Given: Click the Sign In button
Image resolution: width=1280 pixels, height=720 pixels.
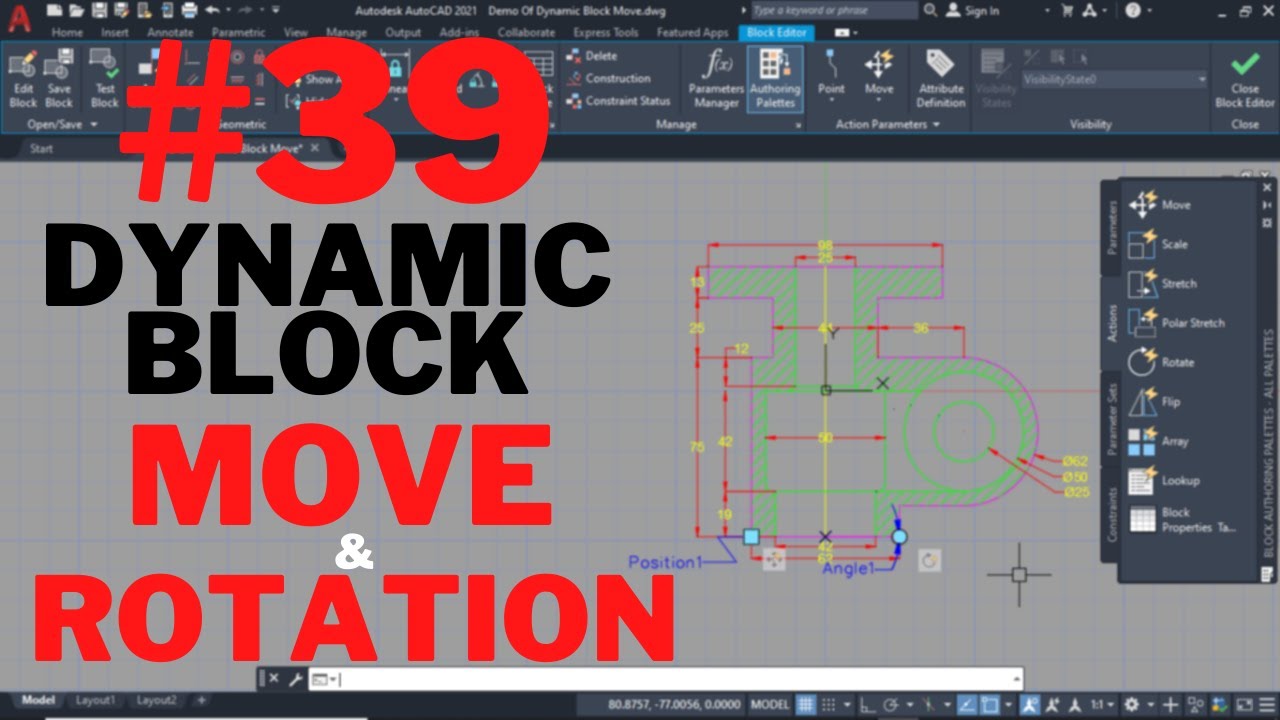Looking at the screenshot, I should tap(973, 10).
